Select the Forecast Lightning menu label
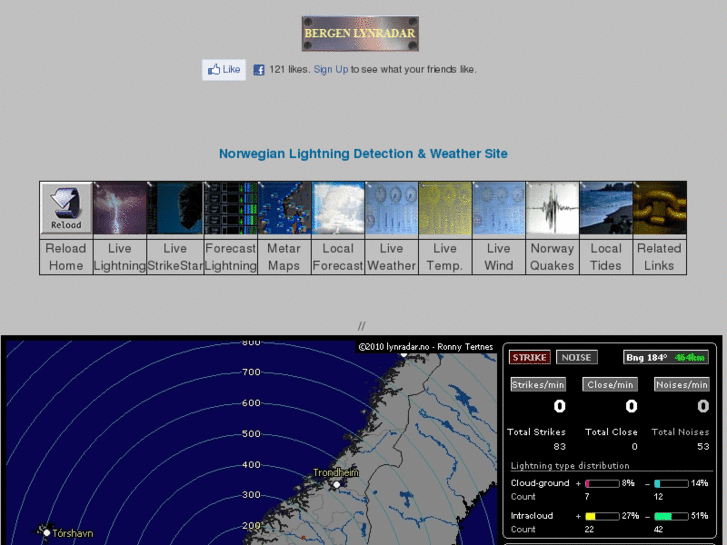The width and height of the screenshot is (727, 545). [230, 257]
